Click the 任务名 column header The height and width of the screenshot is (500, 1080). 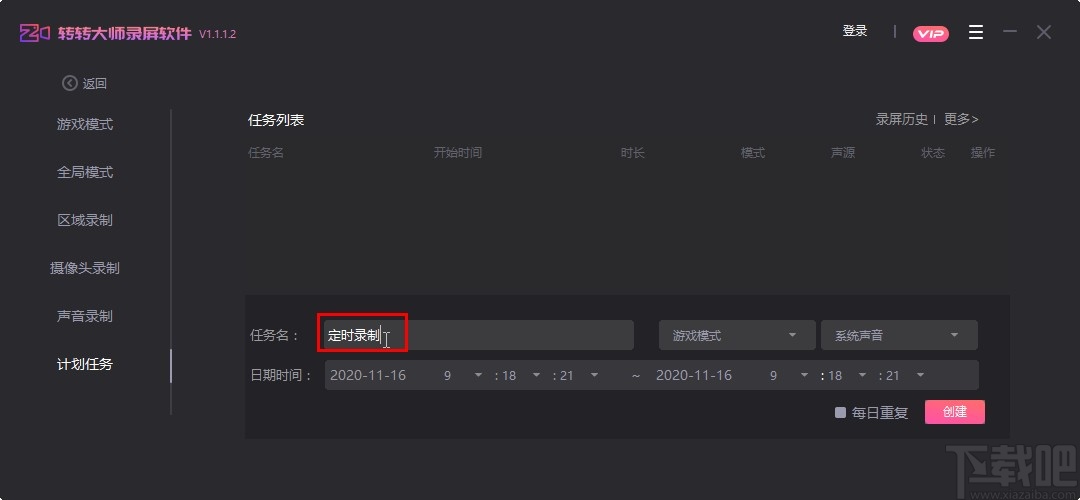point(266,153)
